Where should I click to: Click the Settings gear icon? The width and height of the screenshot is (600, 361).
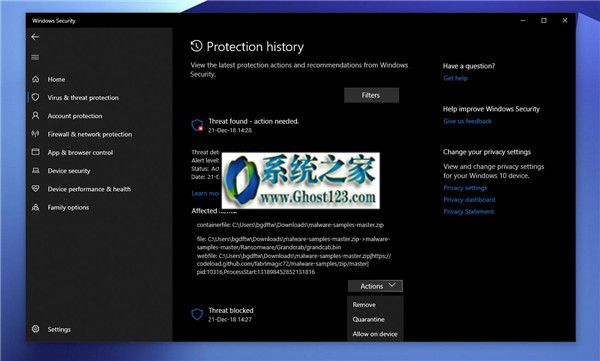[36, 329]
